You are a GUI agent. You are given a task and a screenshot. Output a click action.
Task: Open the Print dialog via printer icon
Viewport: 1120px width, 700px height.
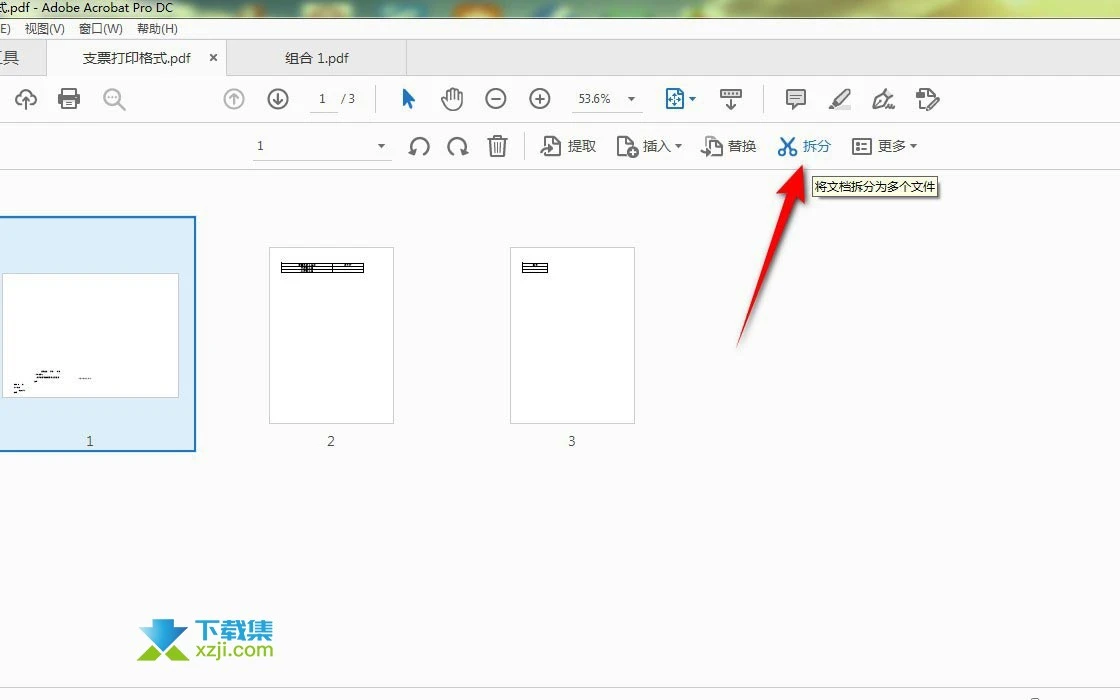69,99
